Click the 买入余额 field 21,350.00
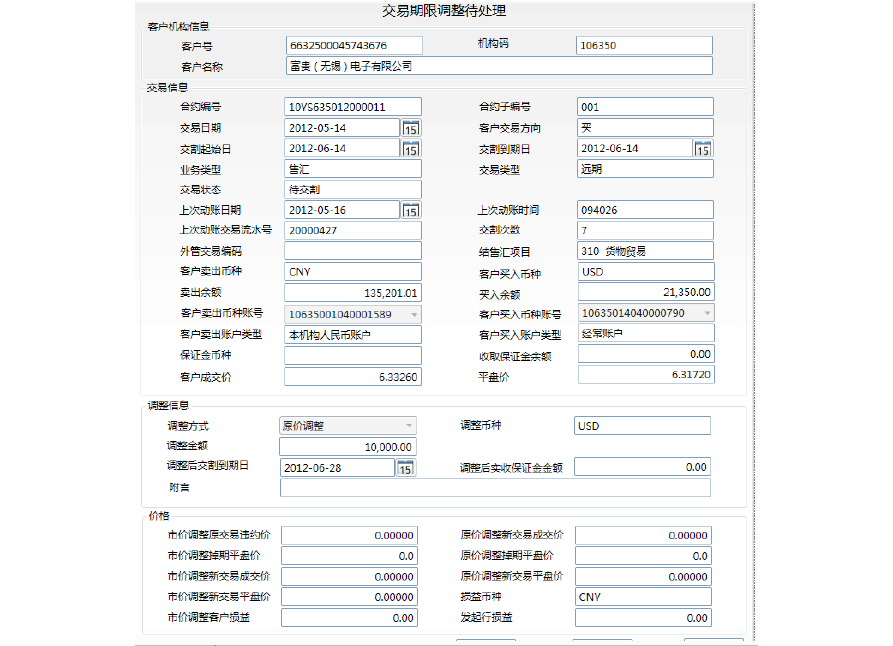Image resolution: width=893 pixels, height=646 pixels. [x=646, y=292]
